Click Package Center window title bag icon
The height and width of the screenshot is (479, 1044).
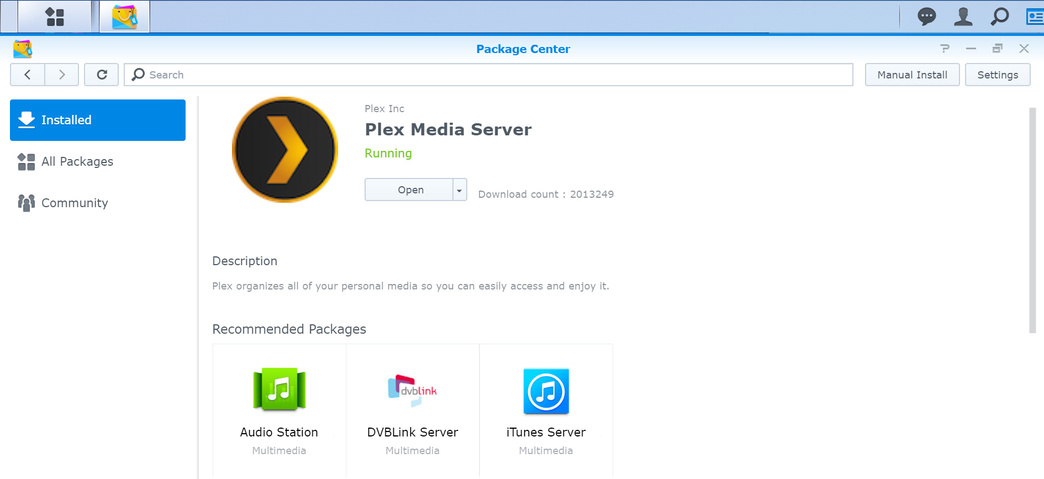pos(23,49)
